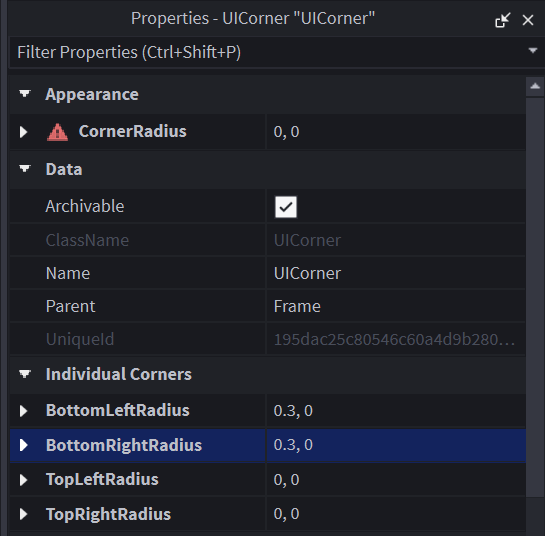Image resolution: width=545 pixels, height=536 pixels.
Task: Click the CornerRadius warning triangle icon
Action: (57, 132)
